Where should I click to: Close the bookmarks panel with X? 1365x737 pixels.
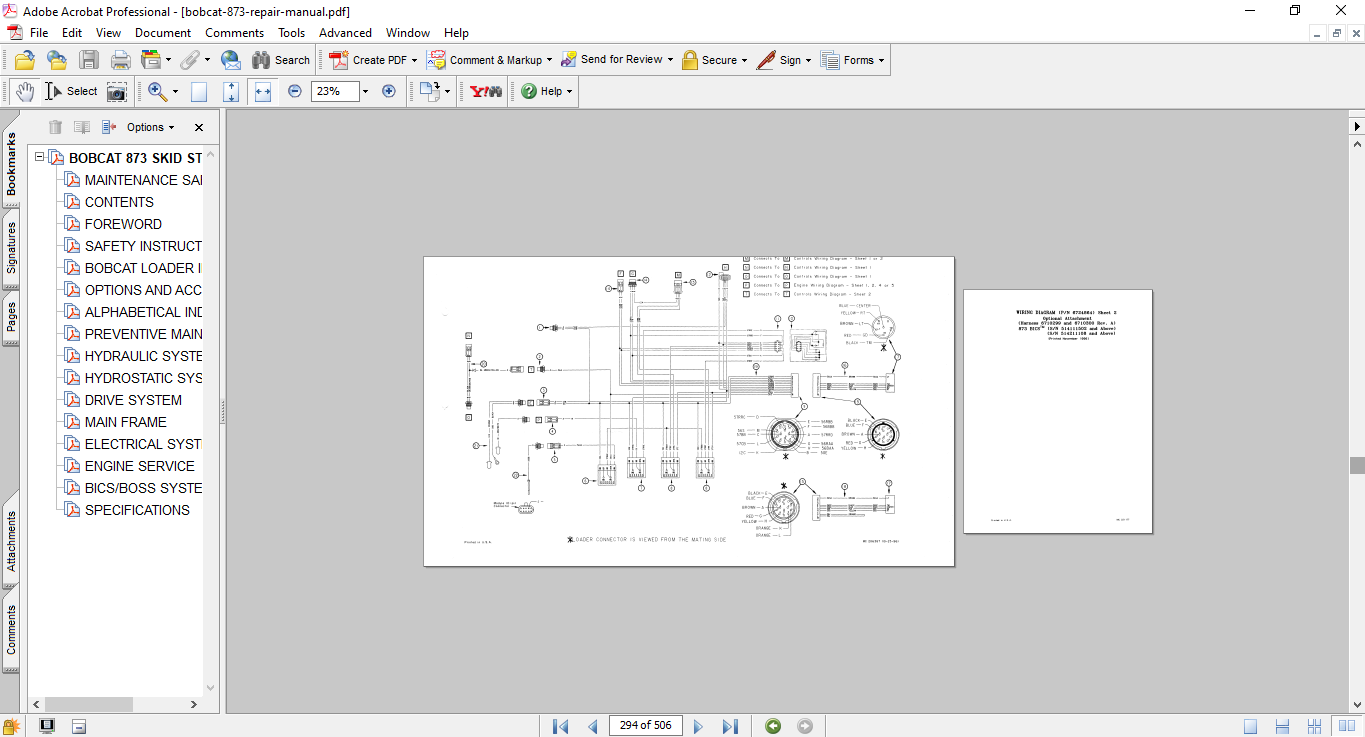tap(199, 127)
